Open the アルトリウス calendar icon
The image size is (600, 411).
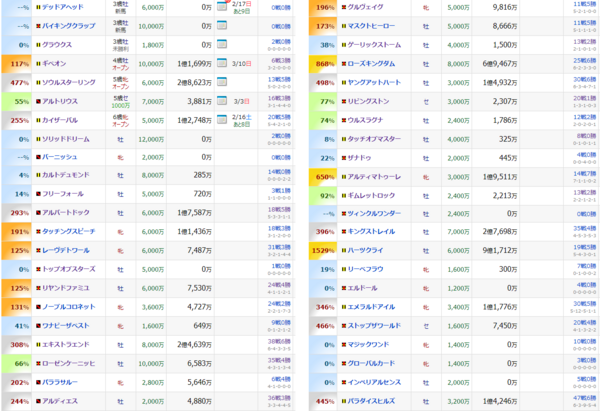tap(219, 101)
